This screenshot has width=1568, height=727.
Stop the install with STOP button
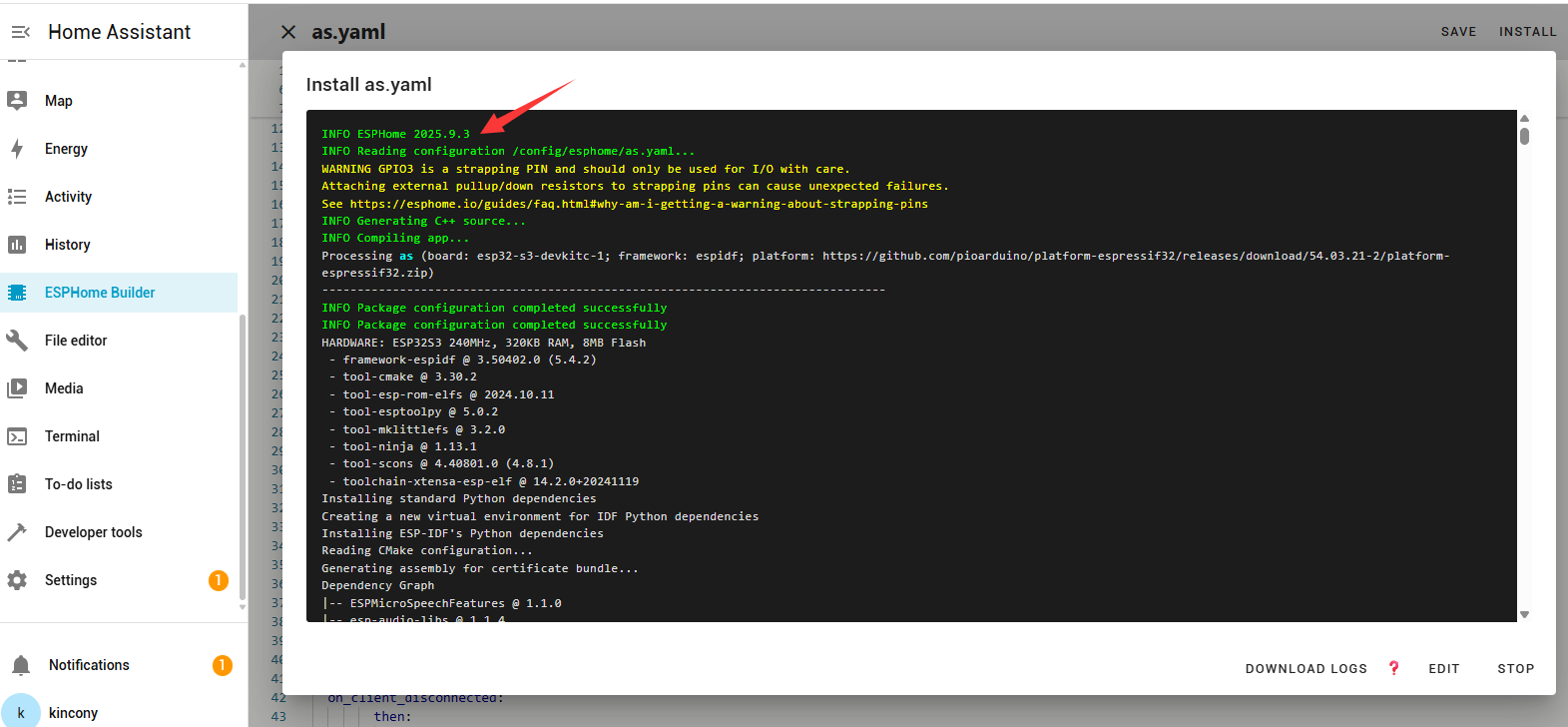(1515, 669)
